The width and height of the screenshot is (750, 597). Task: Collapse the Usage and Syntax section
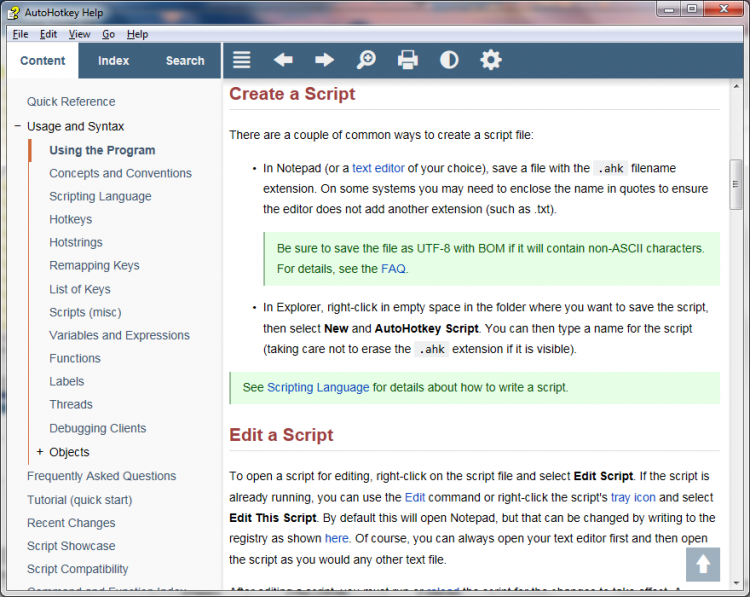(18, 126)
